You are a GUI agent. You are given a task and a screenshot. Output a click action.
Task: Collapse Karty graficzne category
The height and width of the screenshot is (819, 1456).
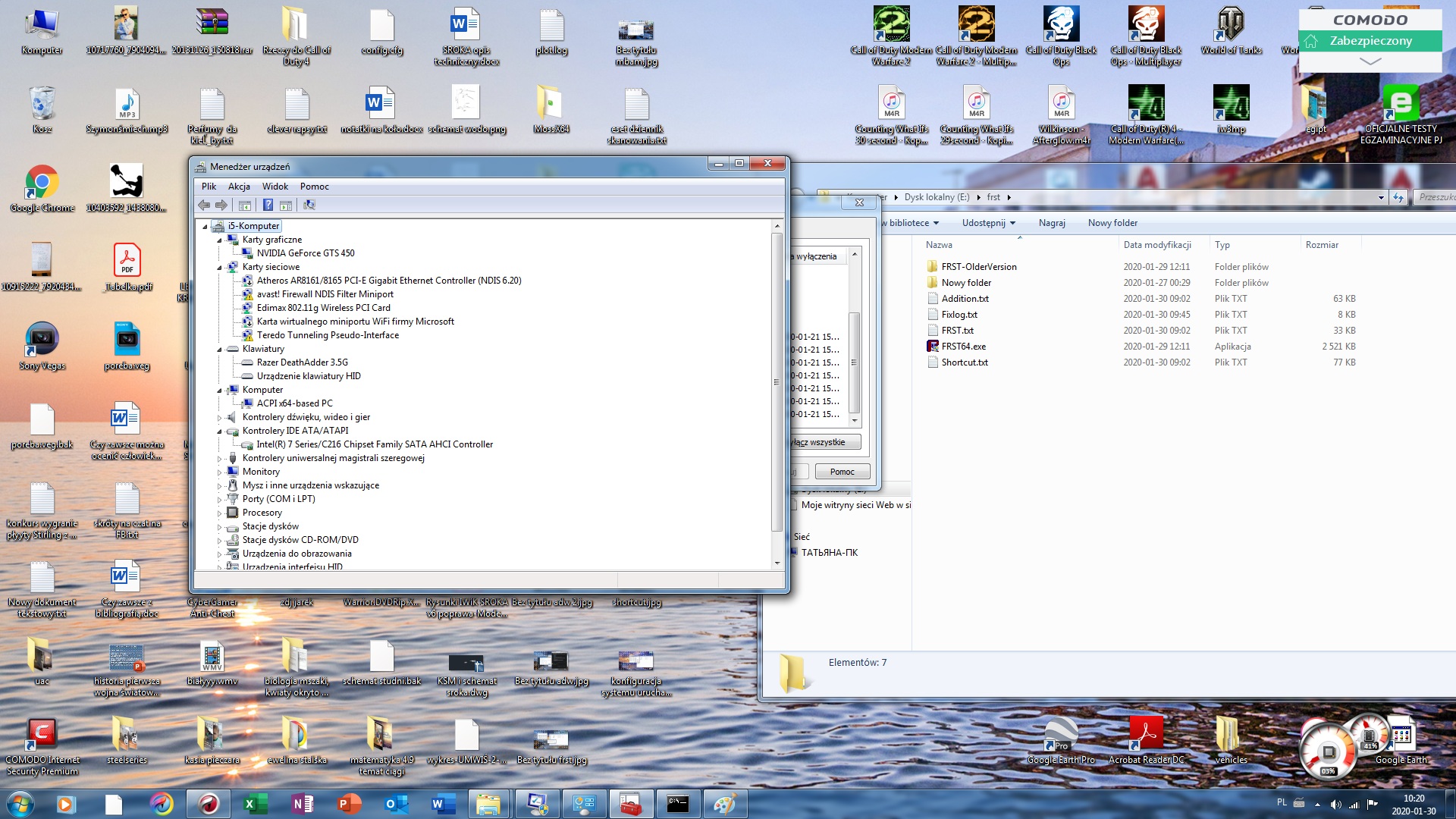pos(220,240)
